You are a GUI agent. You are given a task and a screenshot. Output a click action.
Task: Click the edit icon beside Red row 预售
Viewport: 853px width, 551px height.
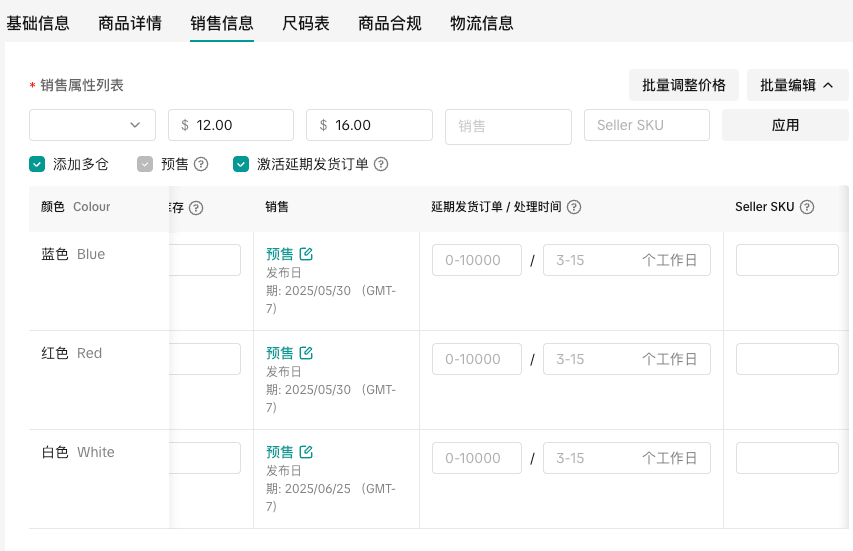tap(307, 353)
